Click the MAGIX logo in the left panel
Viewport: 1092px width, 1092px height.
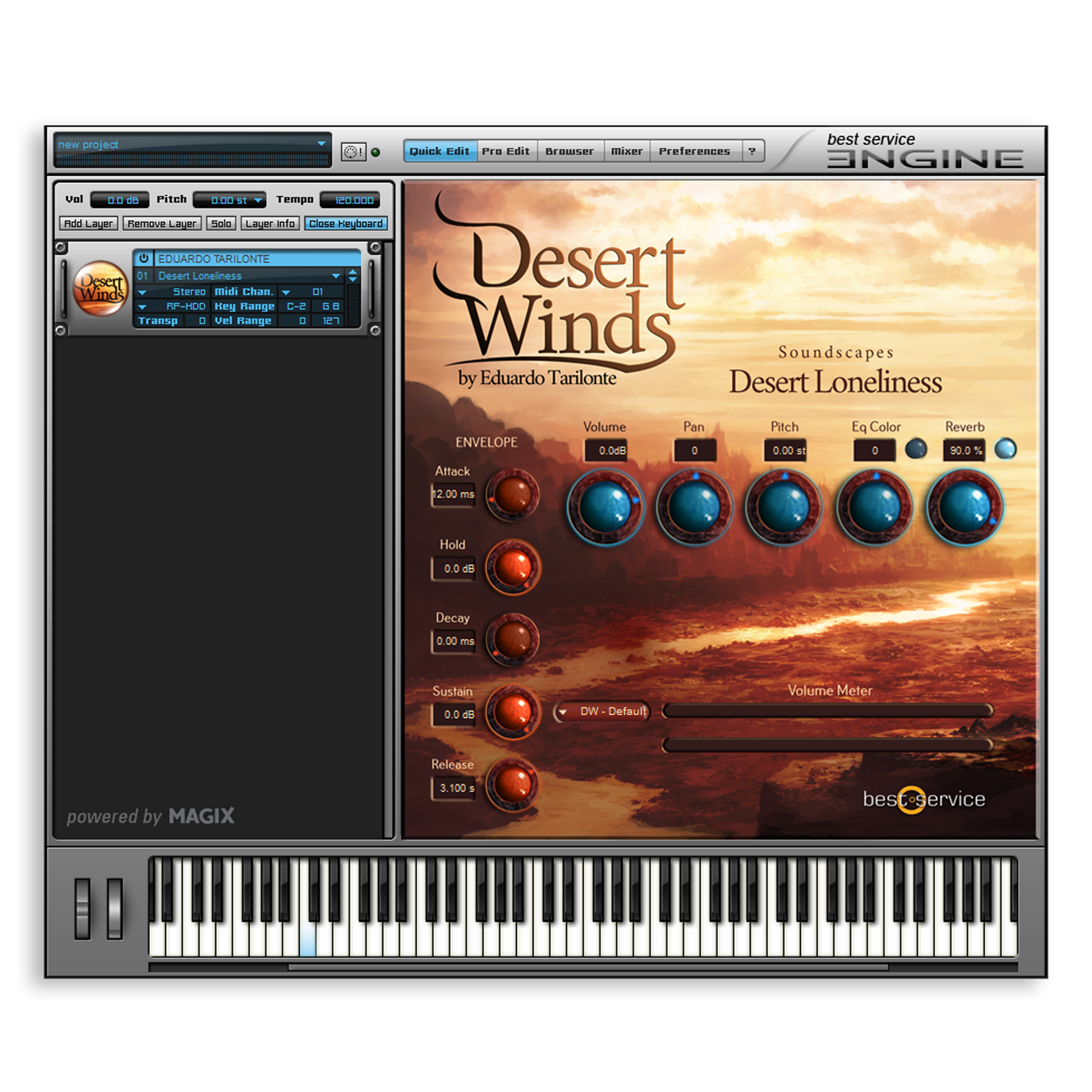201,815
